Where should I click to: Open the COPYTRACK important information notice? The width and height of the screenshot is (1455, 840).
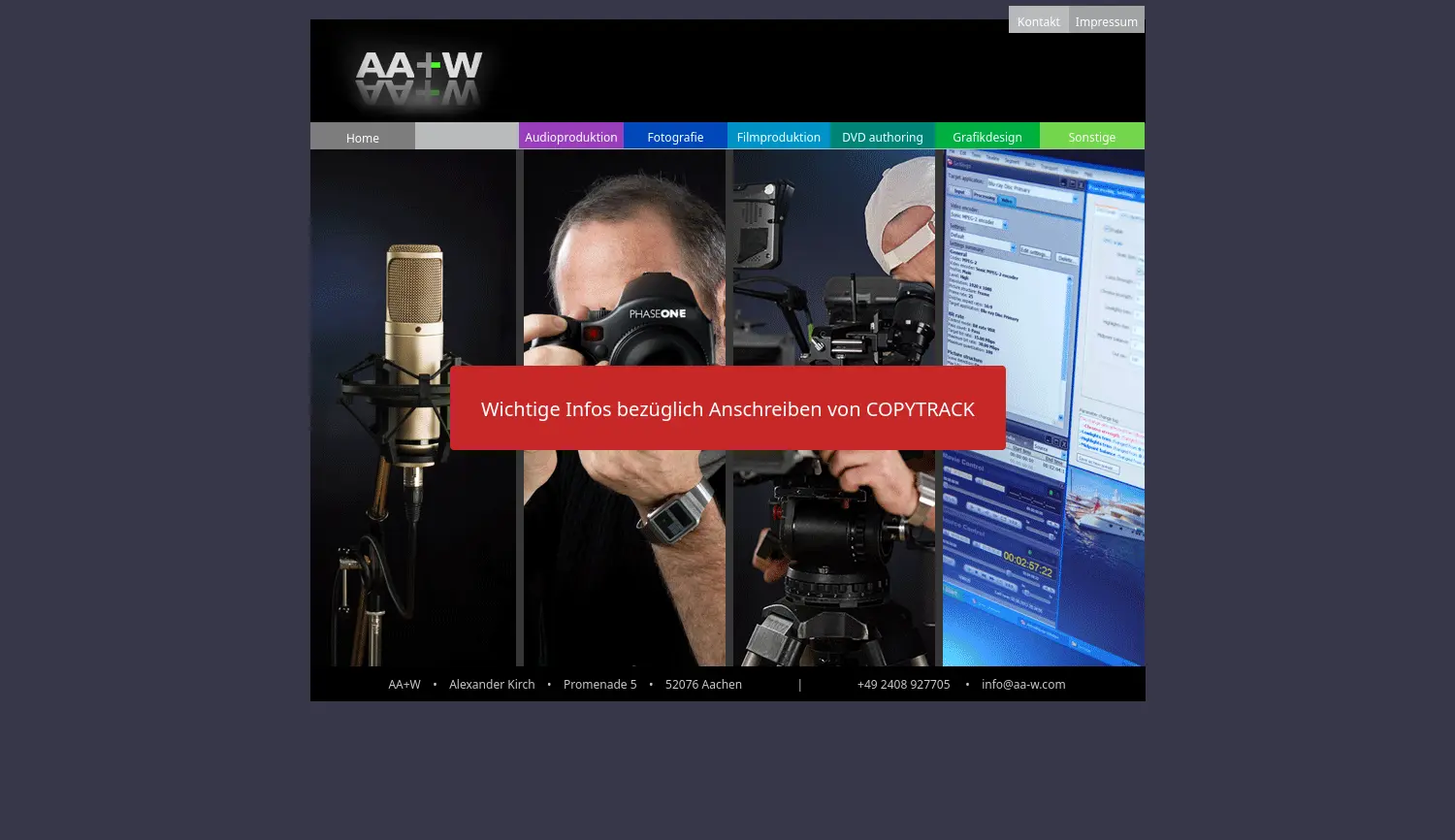727,408
